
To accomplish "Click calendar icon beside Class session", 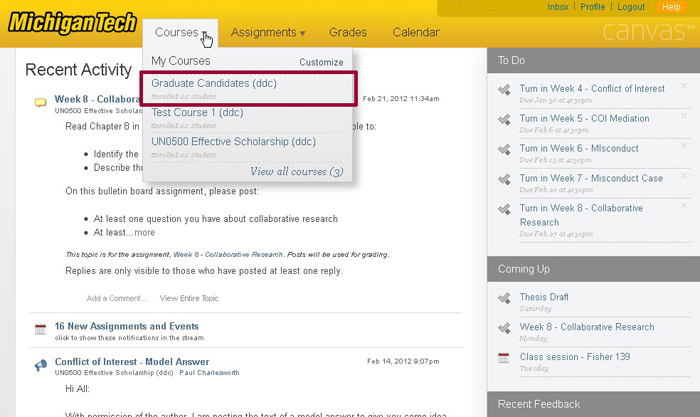I will (504, 358).
